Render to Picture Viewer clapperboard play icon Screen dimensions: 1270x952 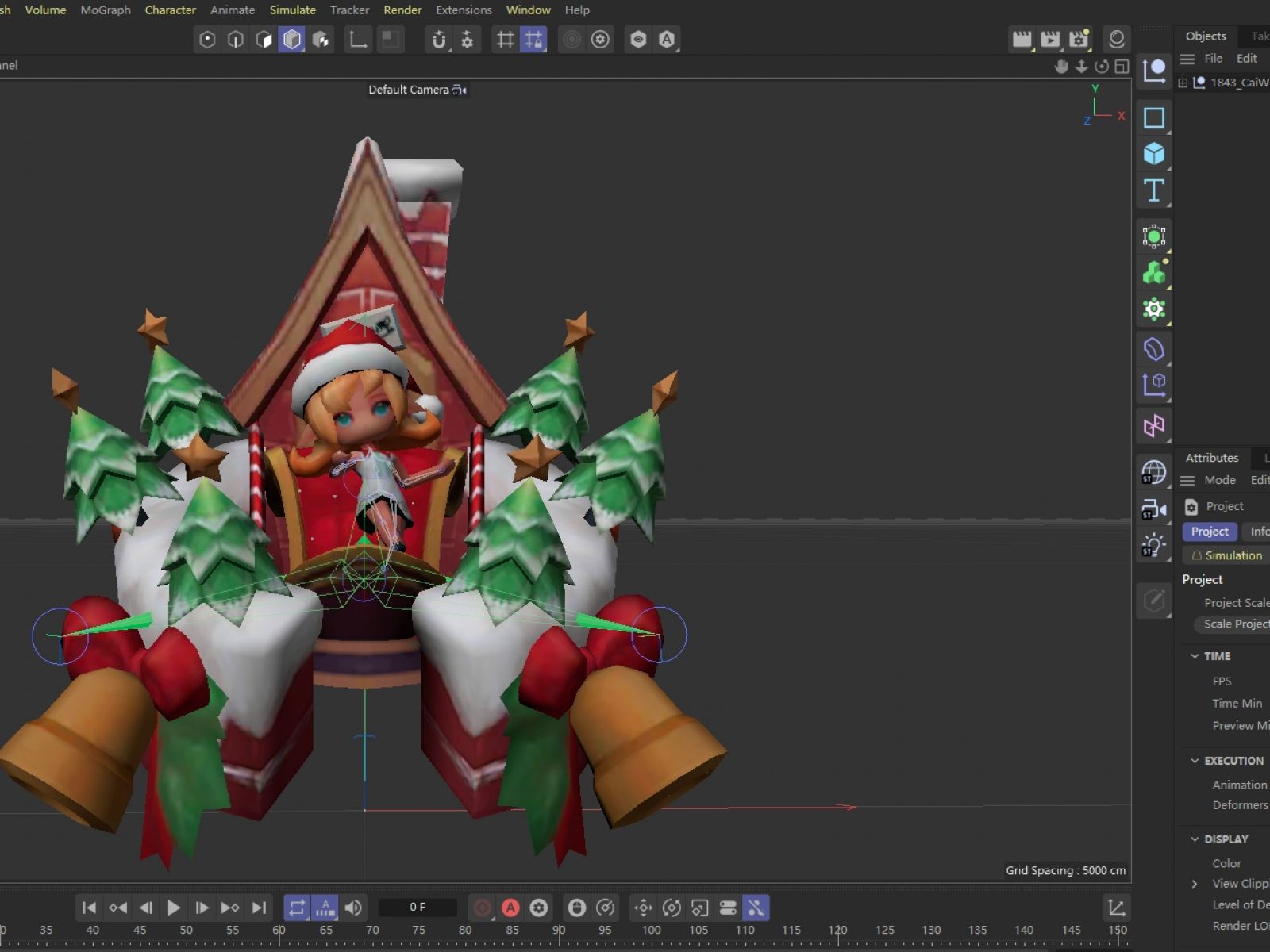click(1050, 40)
